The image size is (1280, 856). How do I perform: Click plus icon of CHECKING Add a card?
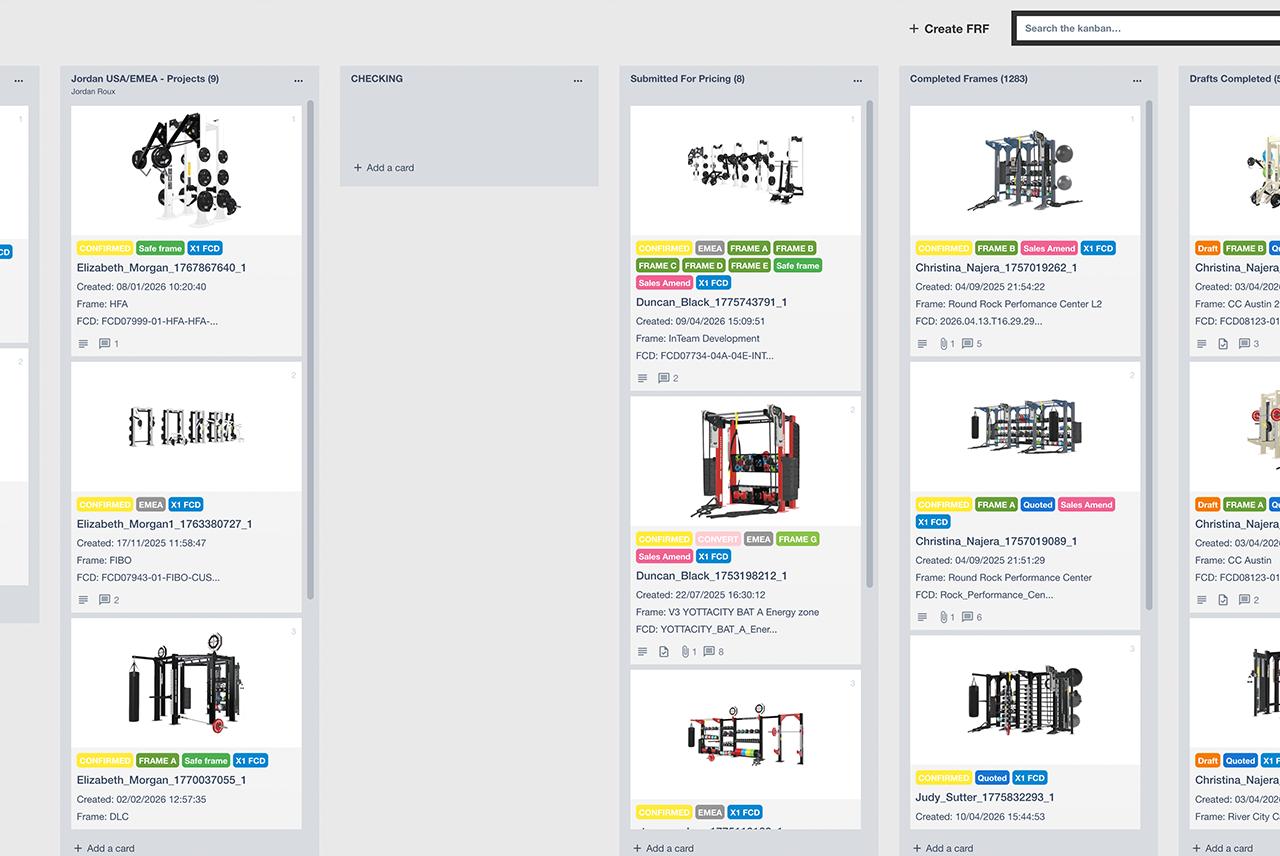pyautogui.click(x=358, y=168)
